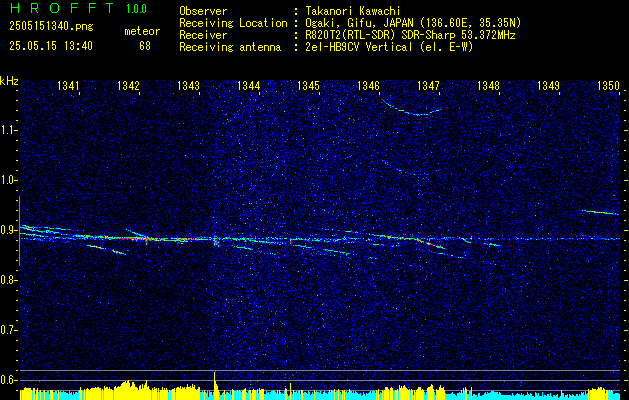Select the version number 1.0.0
629x400 pixels.
point(136,9)
